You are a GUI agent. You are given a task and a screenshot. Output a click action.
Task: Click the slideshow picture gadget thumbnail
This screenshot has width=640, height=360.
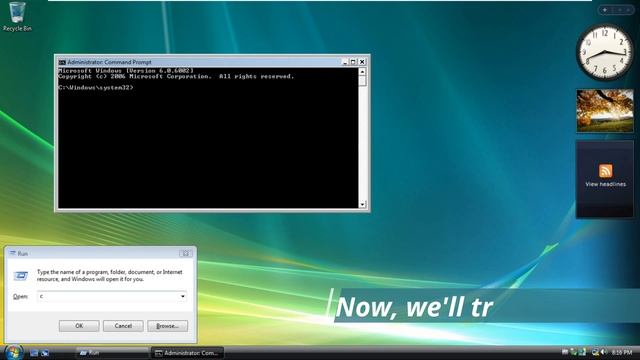(605, 111)
